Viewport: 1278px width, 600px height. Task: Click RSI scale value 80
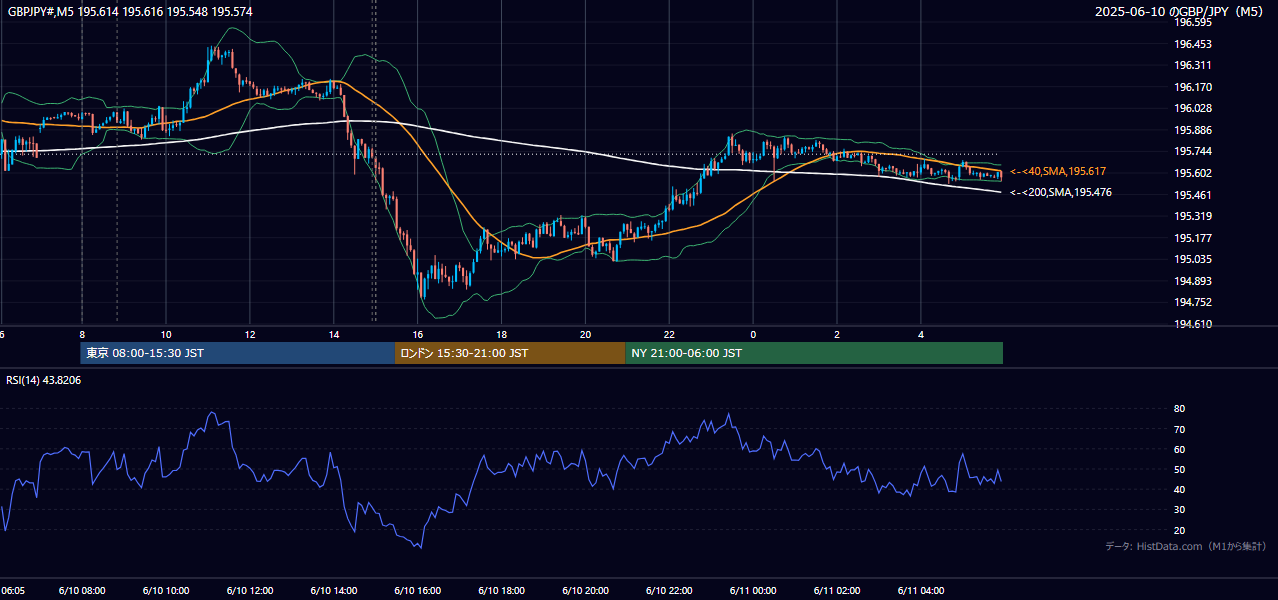pyautogui.click(x=1180, y=409)
